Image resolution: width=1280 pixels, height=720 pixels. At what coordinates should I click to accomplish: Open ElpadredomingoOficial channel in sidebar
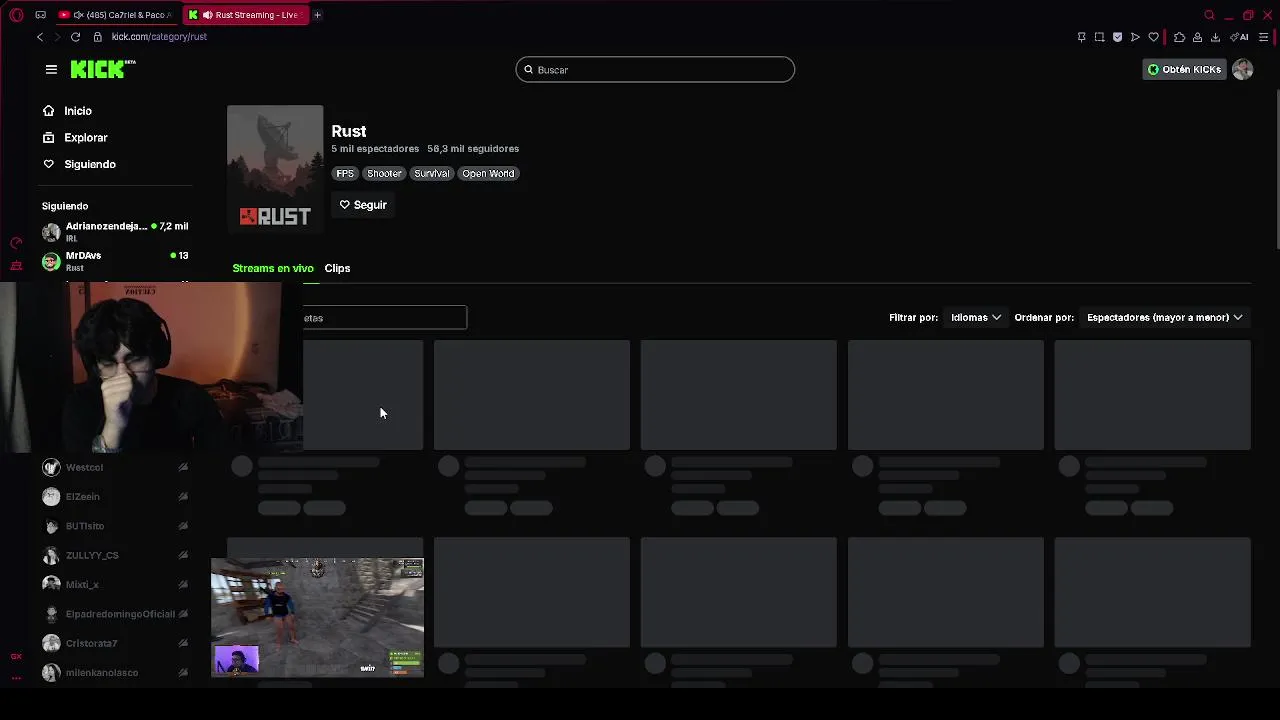115,614
